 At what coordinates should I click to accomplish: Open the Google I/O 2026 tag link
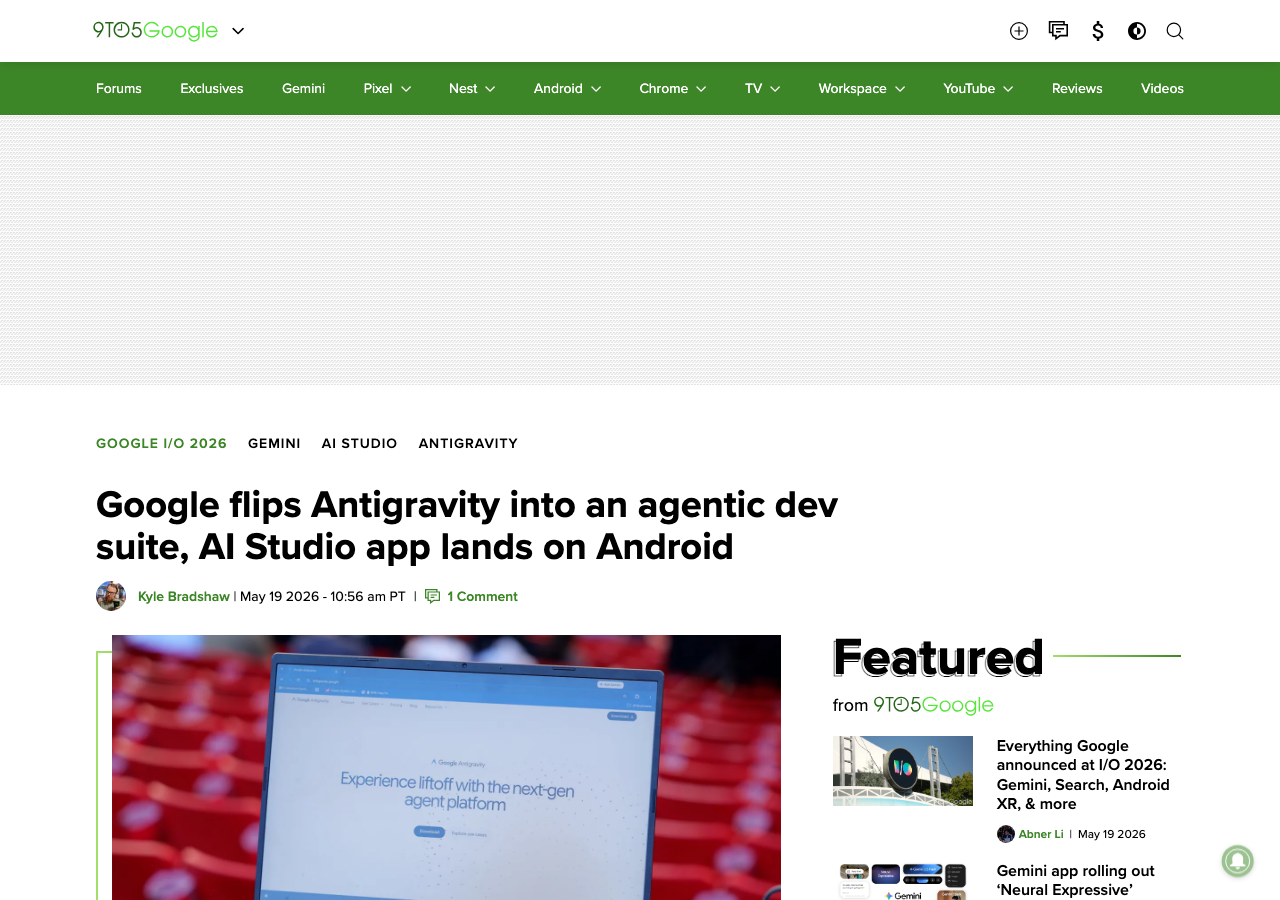pos(162,443)
